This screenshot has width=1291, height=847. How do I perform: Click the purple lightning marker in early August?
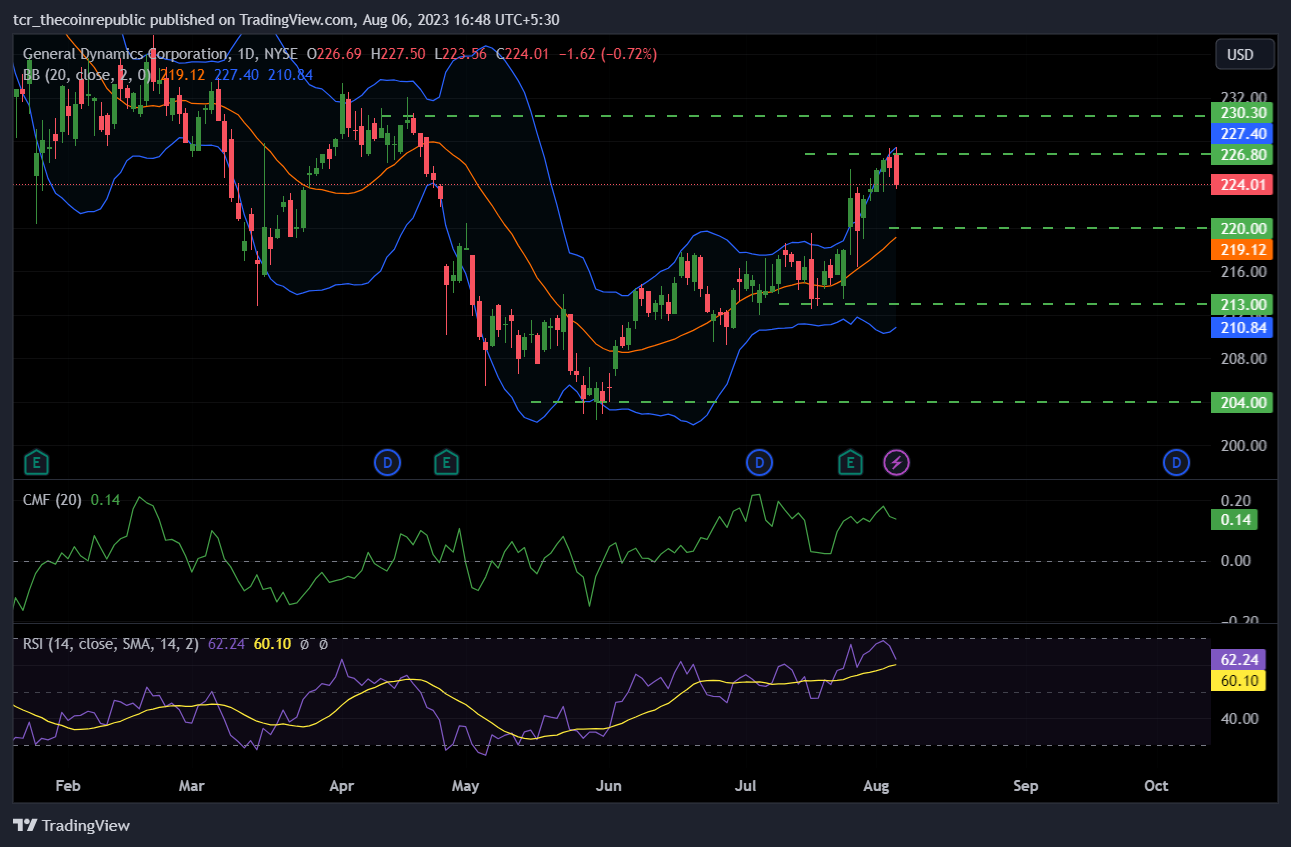(x=897, y=462)
